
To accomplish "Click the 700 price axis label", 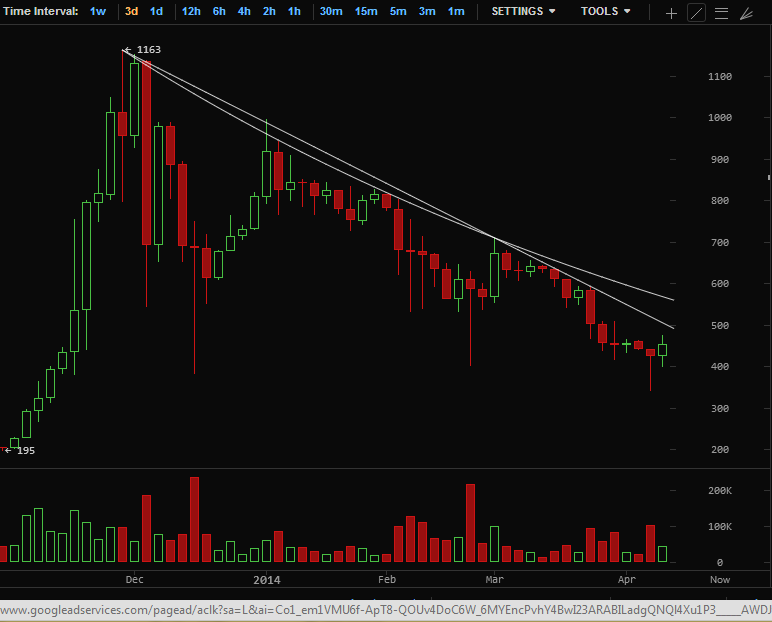I will click(x=720, y=243).
